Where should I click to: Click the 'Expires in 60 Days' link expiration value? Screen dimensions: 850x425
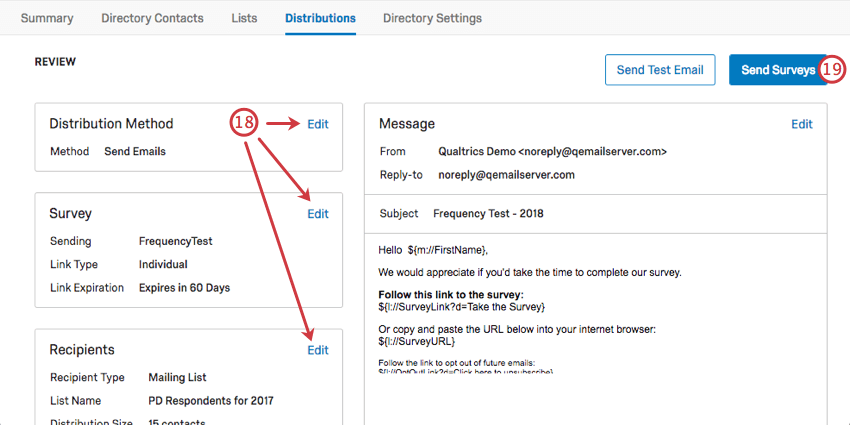pyautogui.click(x=184, y=288)
